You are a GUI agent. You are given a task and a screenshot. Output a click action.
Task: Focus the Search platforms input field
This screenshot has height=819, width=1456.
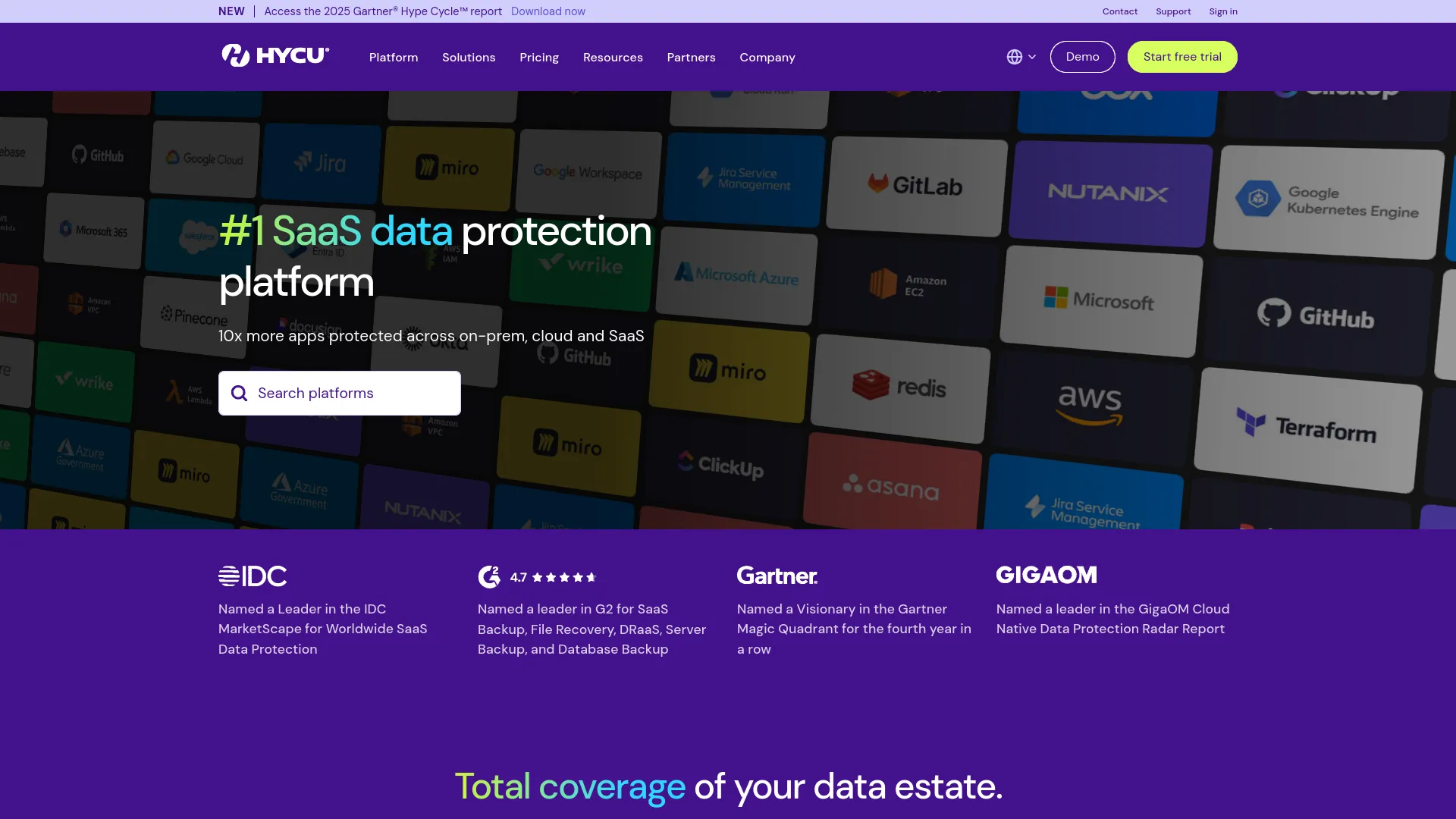click(340, 393)
